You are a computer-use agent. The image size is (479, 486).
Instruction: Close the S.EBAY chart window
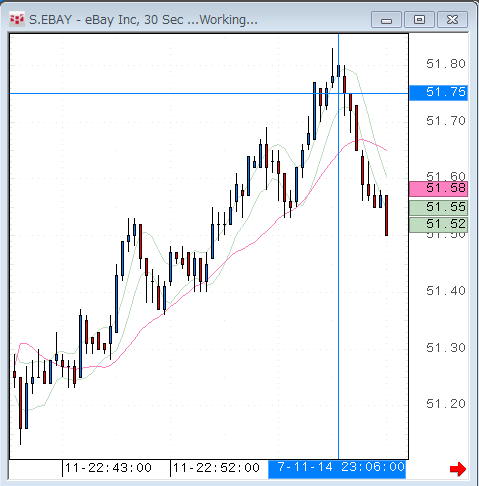[x=452, y=20]
